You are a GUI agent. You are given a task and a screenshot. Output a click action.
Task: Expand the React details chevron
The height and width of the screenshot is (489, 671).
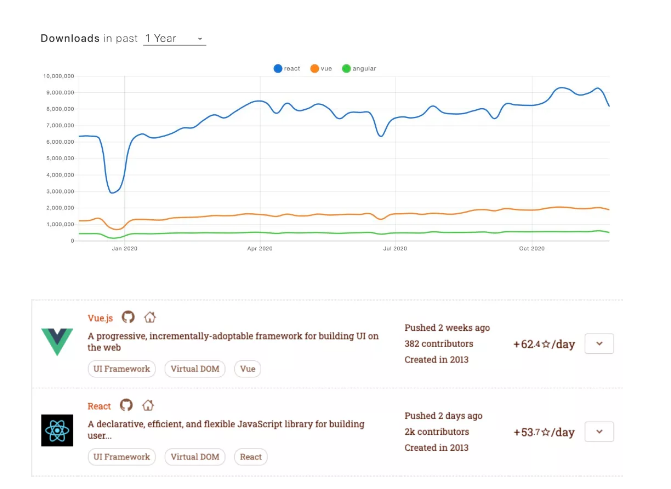click(x=599, y=432)
